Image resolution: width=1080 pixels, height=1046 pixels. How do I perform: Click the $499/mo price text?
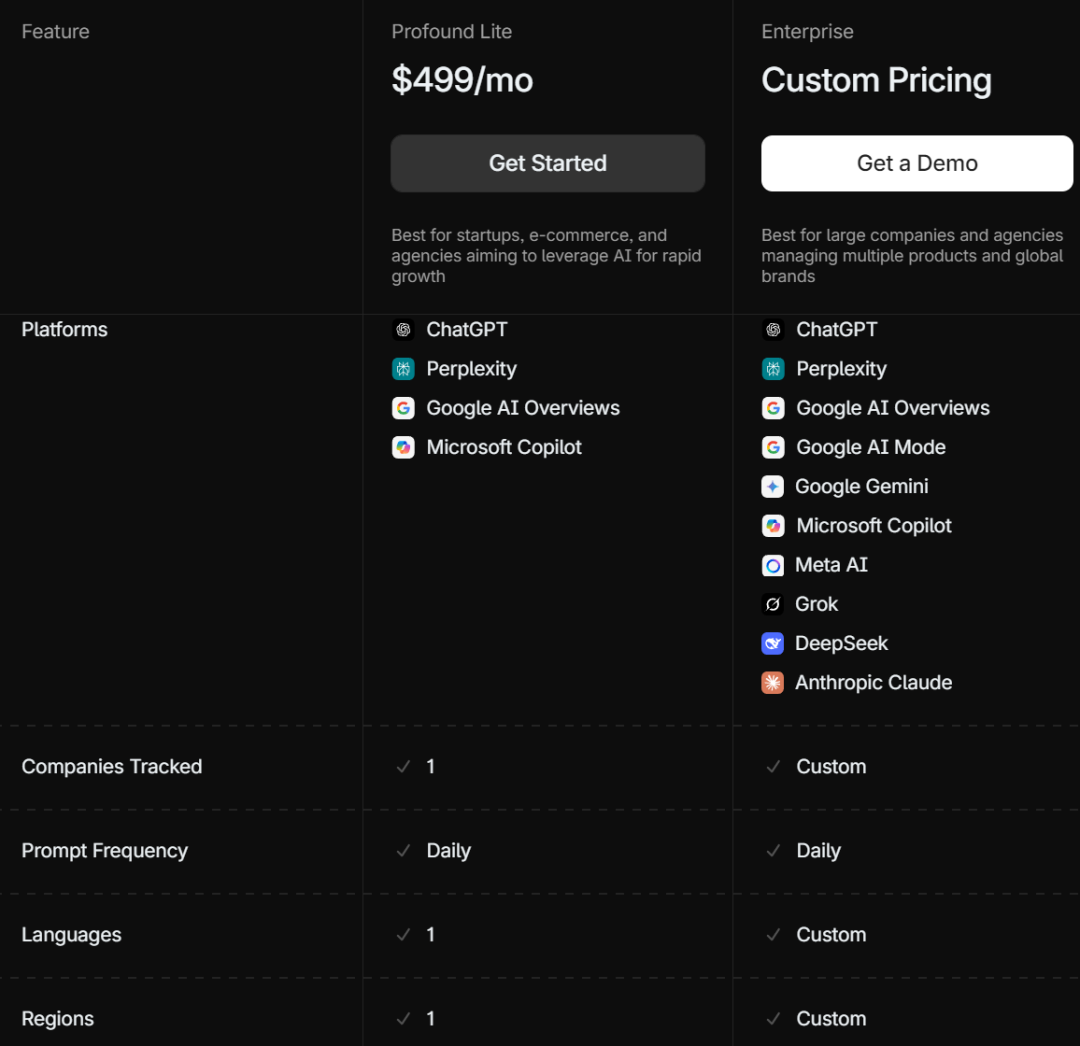[462, 80]
